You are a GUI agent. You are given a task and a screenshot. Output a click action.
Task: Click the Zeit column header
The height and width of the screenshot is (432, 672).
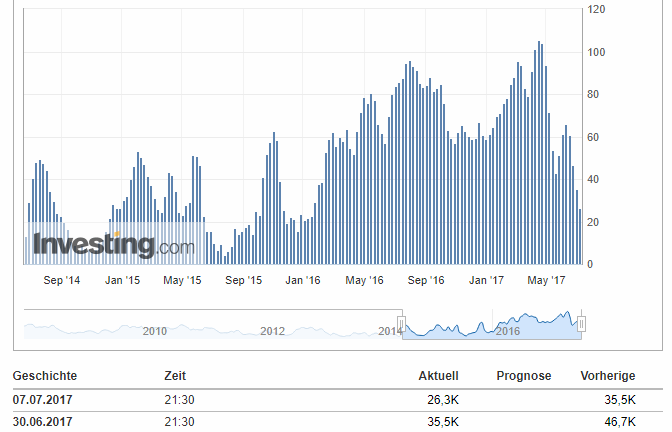[x=175, y=376]
